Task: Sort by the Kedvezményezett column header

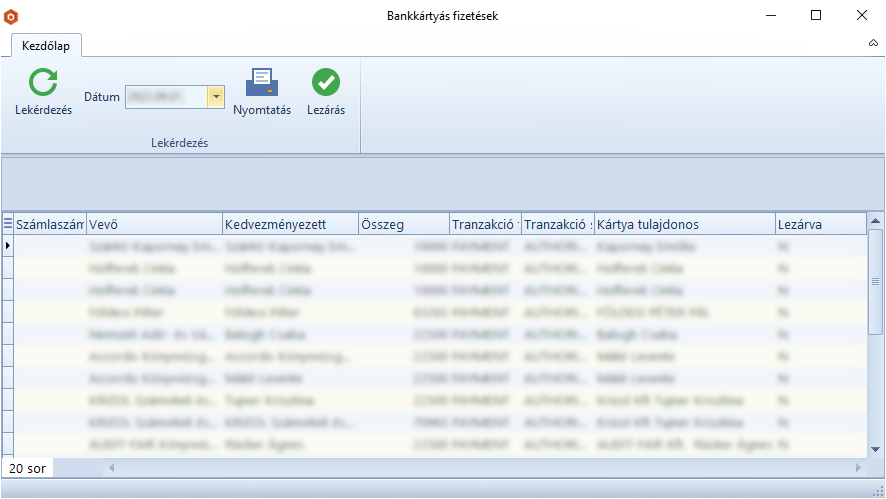Action: tap(289, 225)
